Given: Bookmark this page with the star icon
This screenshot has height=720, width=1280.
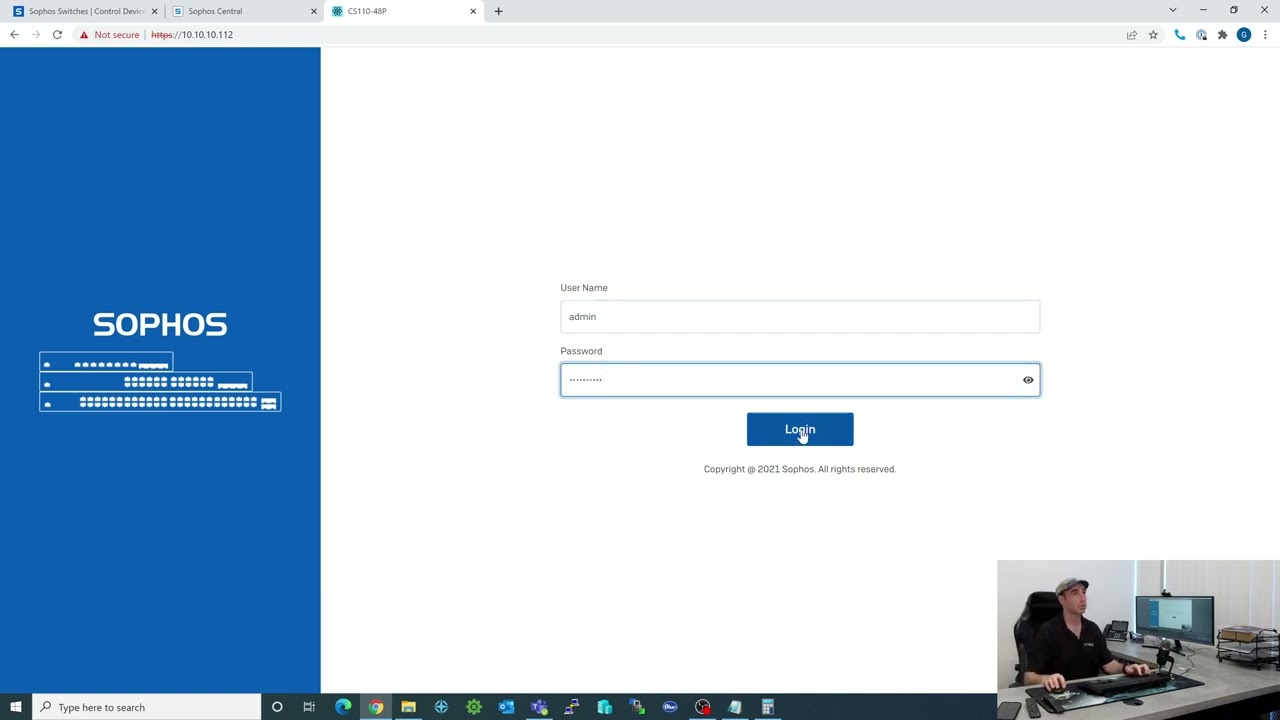Looking at the screenshot, I should (1153, 35).
